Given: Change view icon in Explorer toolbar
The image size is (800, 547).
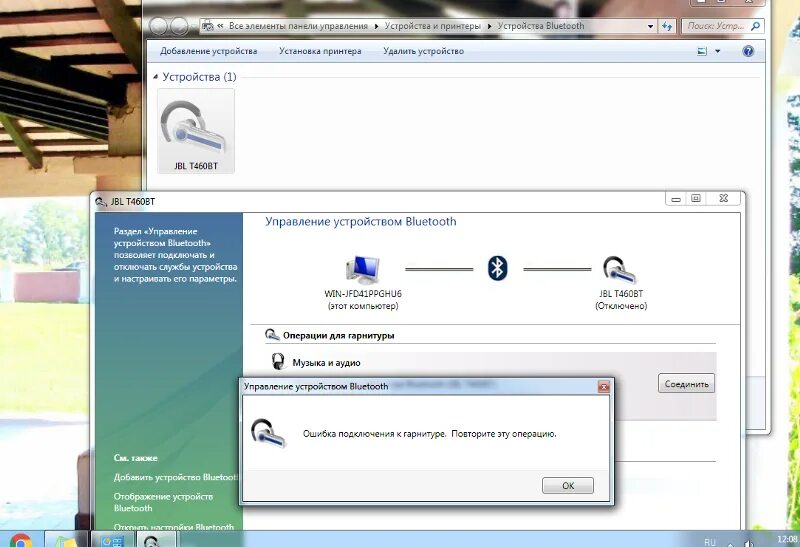Looking at the screenshot, I should pyautogui.click(x=702, y=51).
